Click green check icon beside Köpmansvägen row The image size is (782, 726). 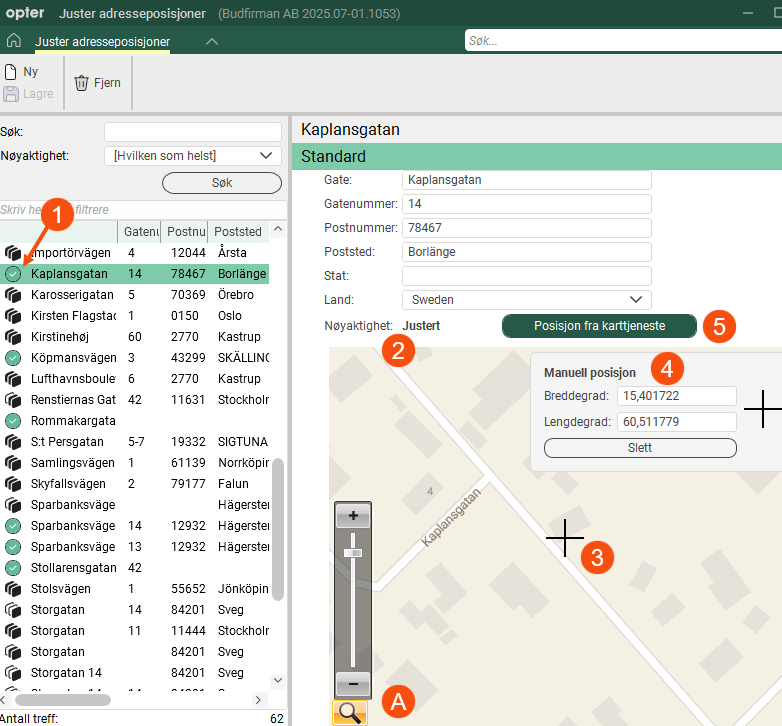(x=13, y=358)
